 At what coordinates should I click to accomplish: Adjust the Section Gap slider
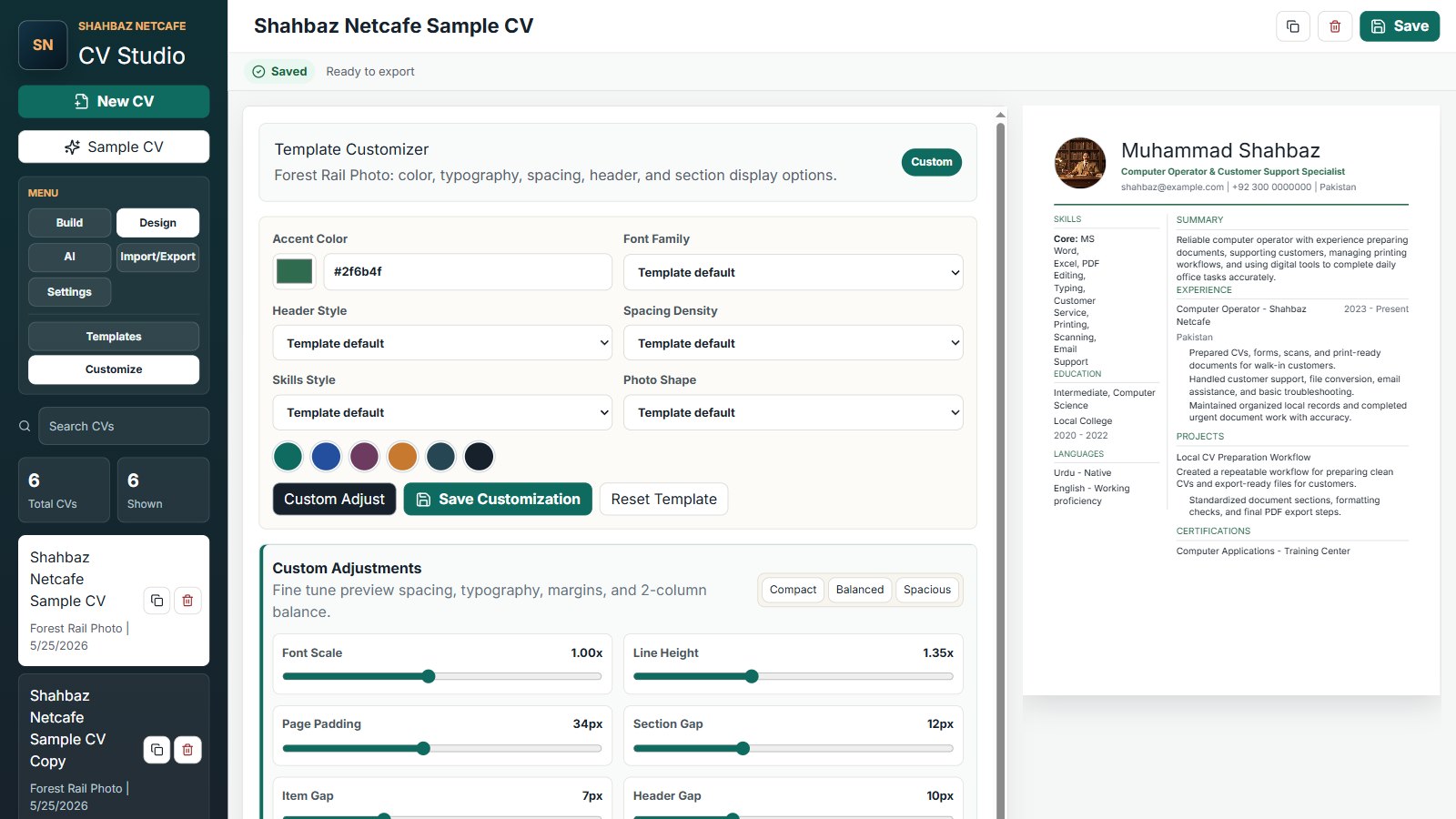(793, 748)
